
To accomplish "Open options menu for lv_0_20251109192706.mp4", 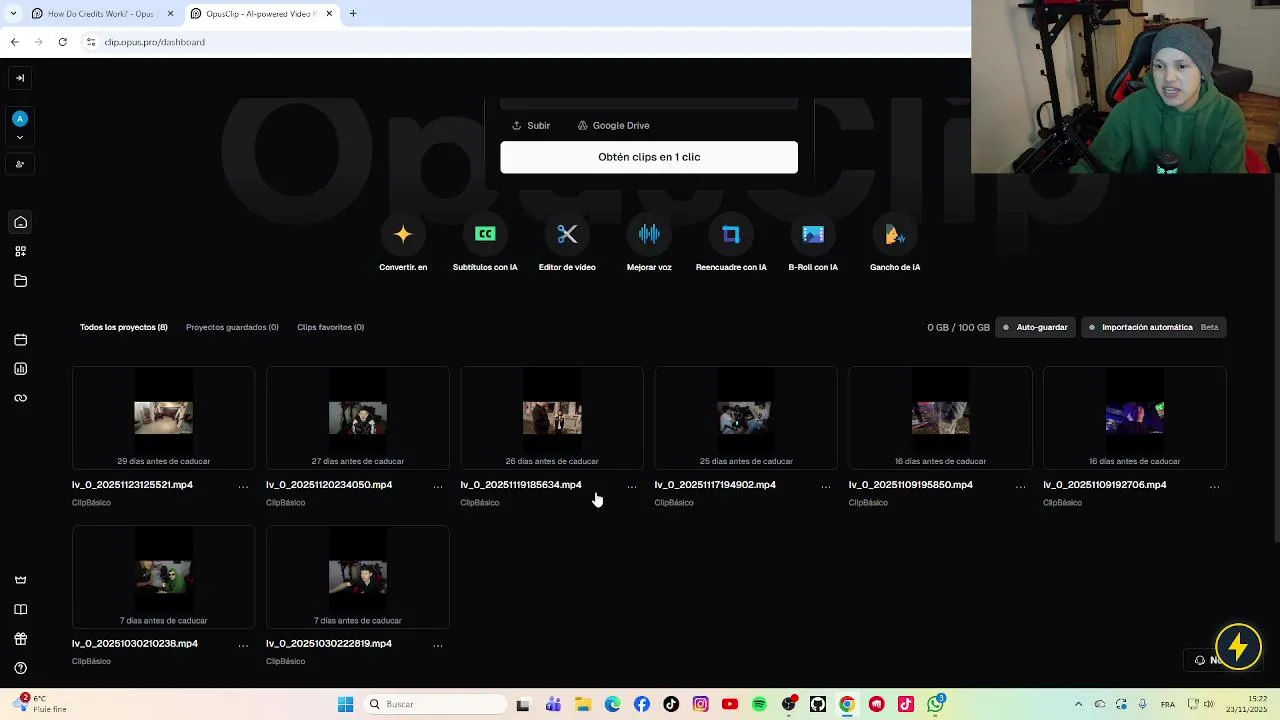I will pos(1214,486).
